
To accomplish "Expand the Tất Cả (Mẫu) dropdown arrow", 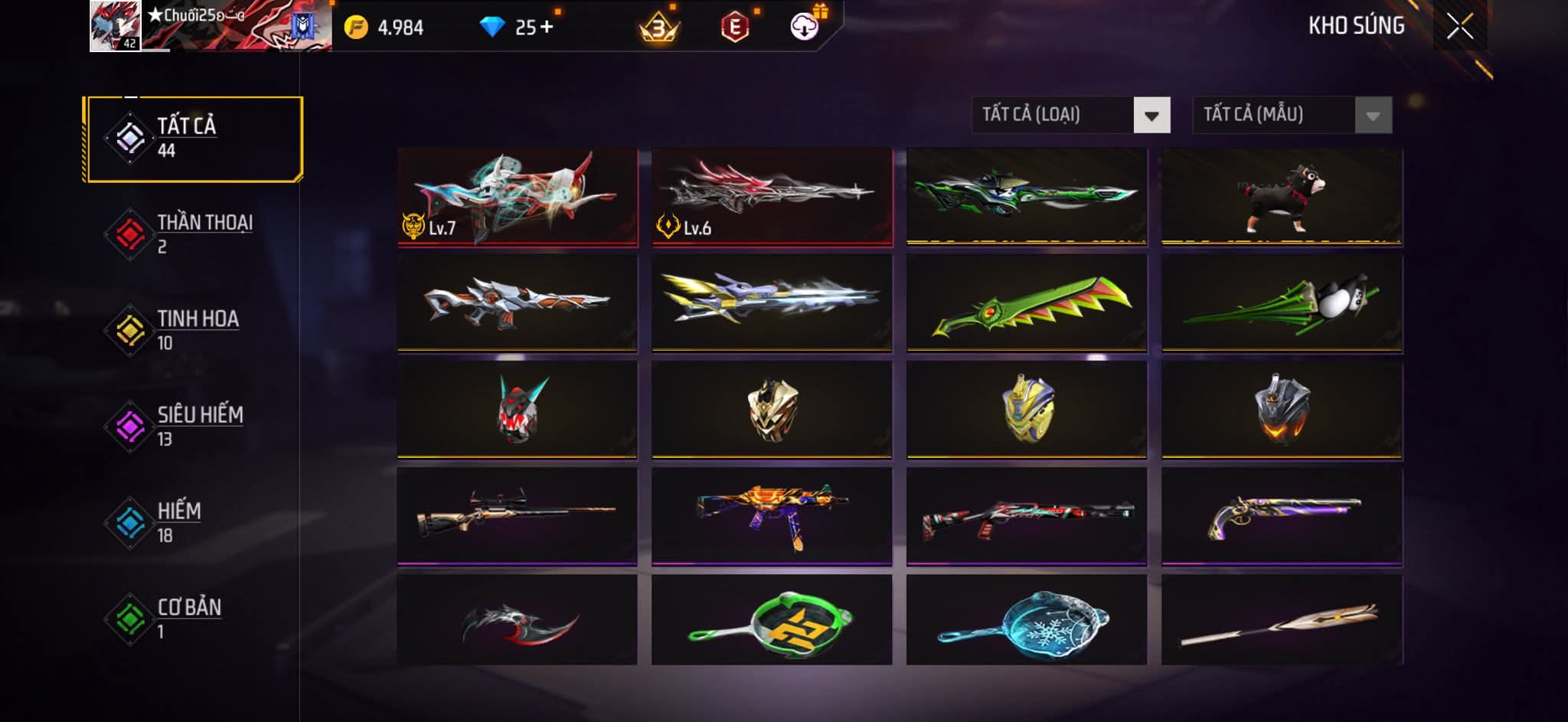I will [1373, 116].
